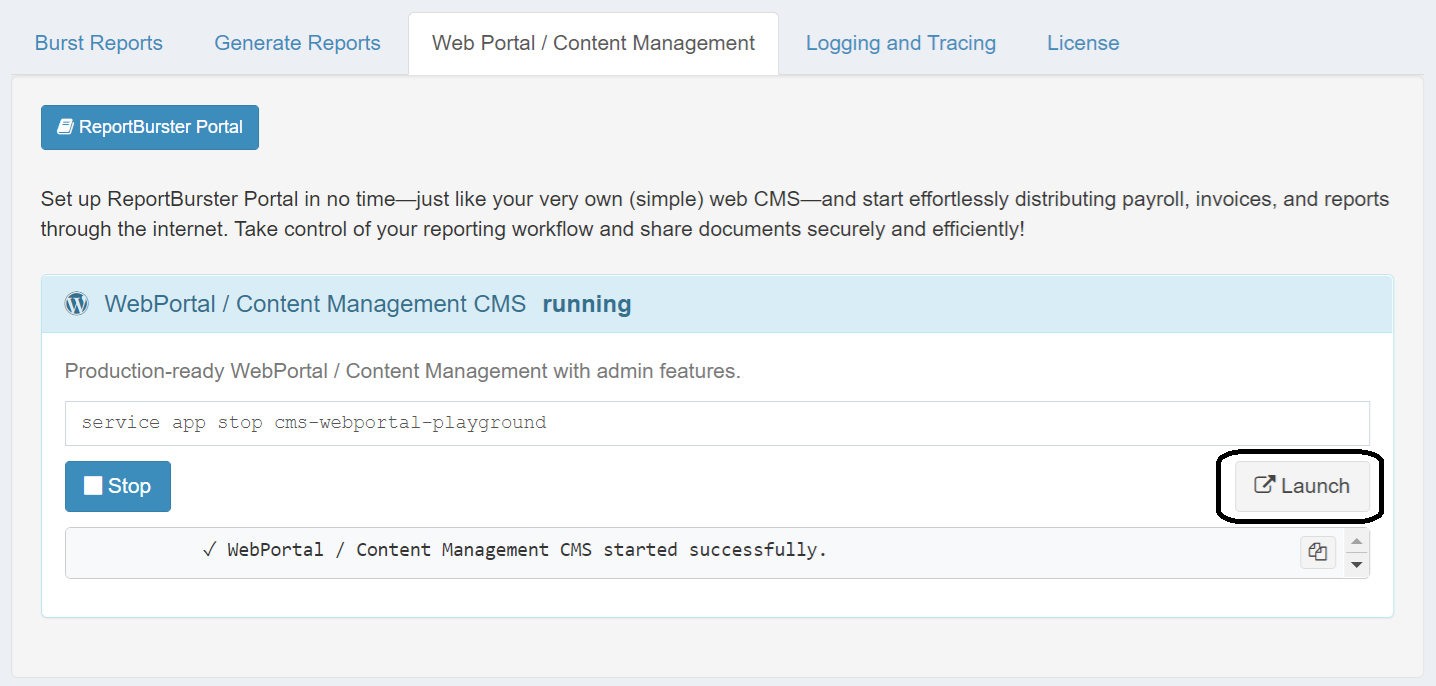Click the square stop icon inside Stop button

click(x=93, y=486)
